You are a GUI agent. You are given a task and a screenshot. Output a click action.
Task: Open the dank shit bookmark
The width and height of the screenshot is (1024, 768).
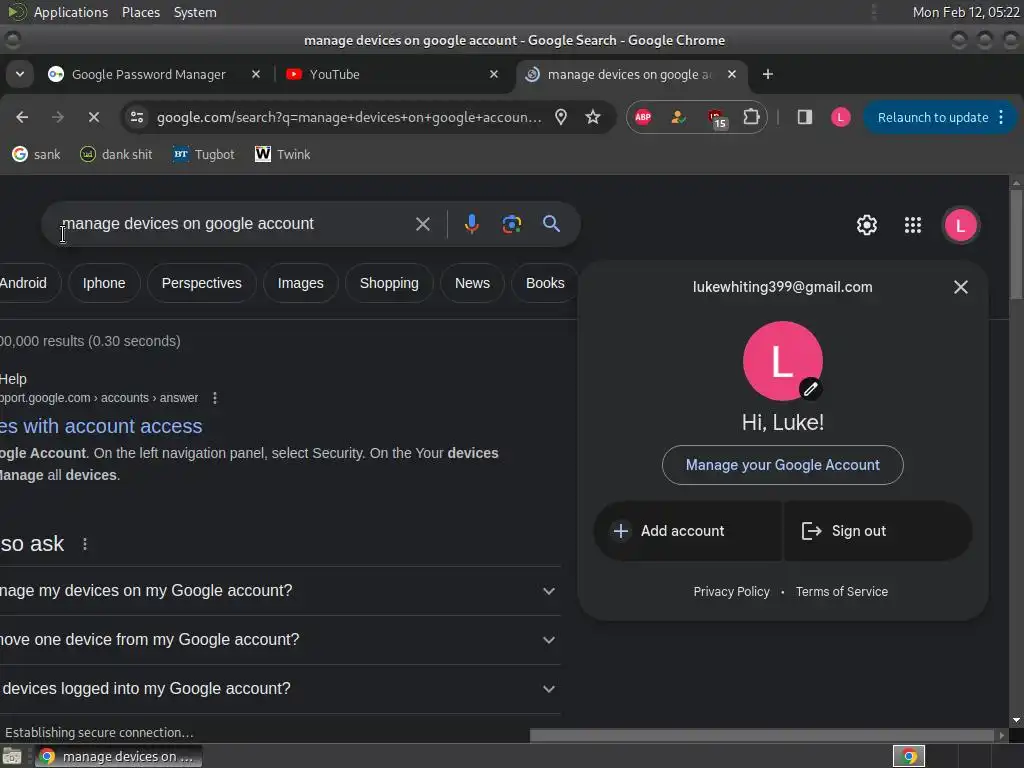[116, 154]
